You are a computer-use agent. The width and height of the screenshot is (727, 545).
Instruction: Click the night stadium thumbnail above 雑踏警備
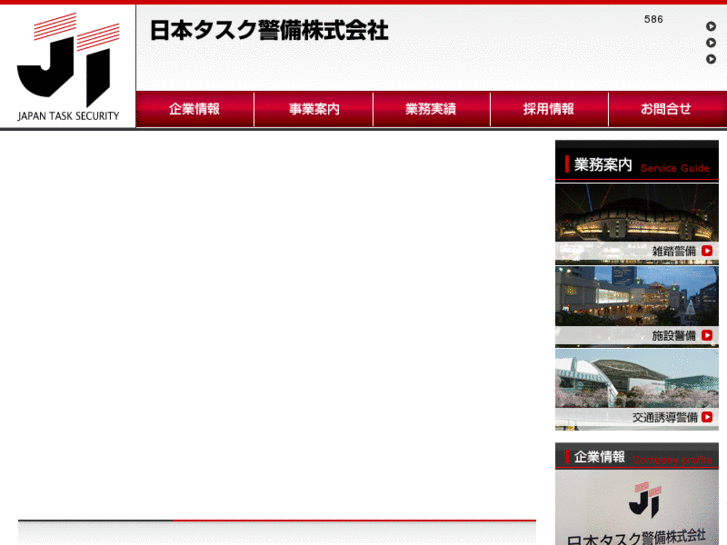(637, 213)
